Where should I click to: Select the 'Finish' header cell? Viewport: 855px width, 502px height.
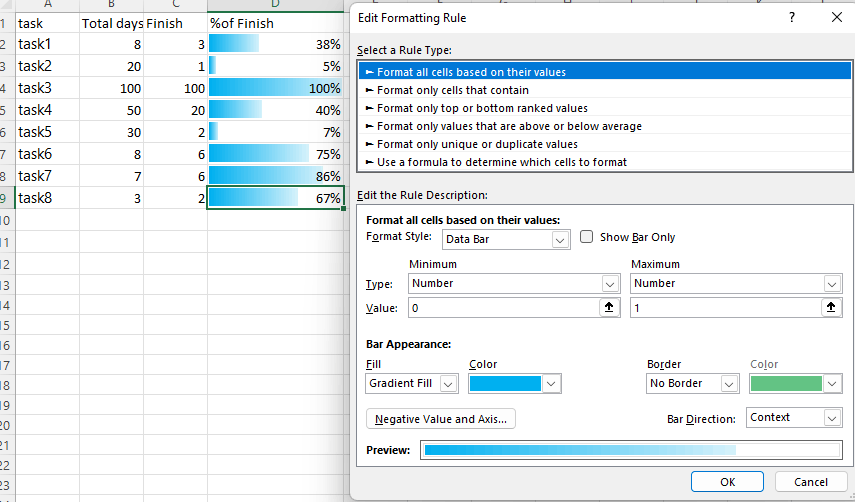175,23
